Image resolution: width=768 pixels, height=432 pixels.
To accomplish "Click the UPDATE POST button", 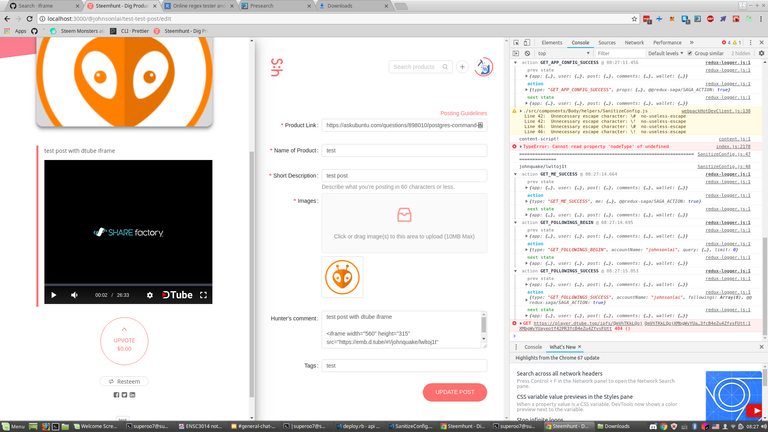I will tap(455, 392).
